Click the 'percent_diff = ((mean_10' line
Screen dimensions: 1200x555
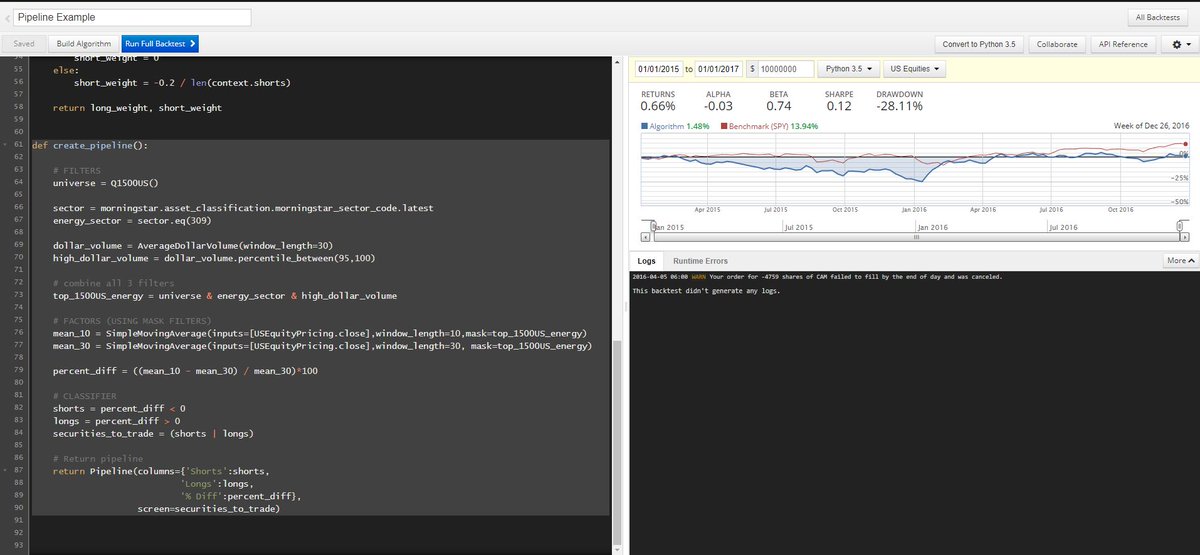tap(184, 370)
